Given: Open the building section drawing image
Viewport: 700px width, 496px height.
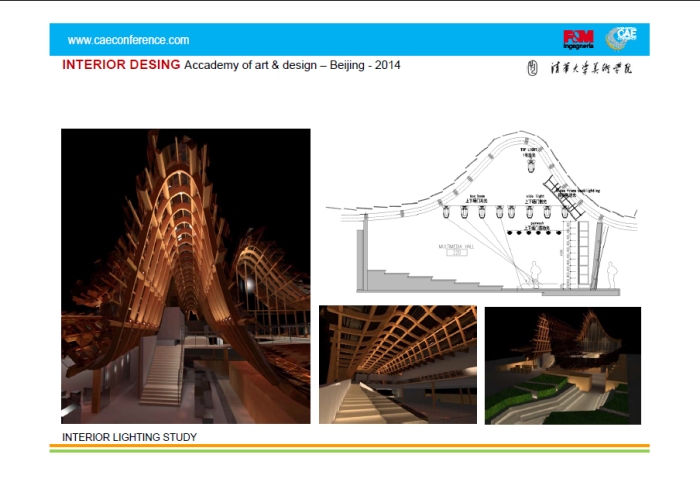Looking at the screenshot, I should (480, 215).
